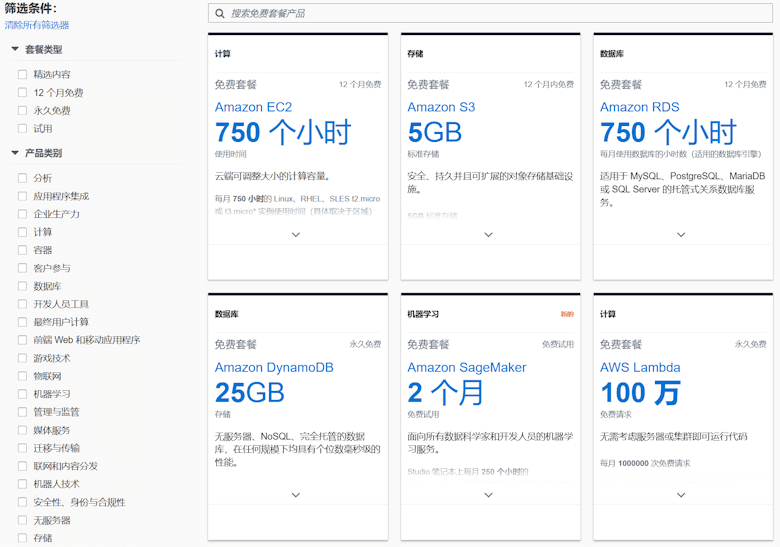Click the free tier product search field
Image resolution: width=780 pixels, height=547 pixels.
point(490,13)
